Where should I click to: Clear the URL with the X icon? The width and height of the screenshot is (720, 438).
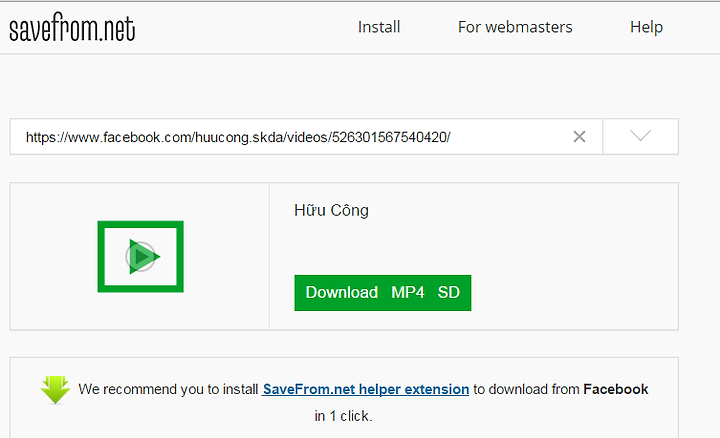(579, 136)
